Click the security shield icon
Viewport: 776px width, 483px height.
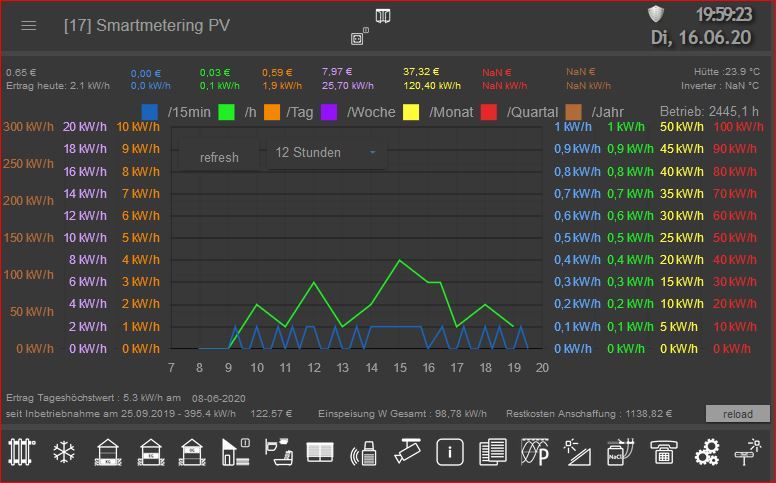click(x=656, y=14)
